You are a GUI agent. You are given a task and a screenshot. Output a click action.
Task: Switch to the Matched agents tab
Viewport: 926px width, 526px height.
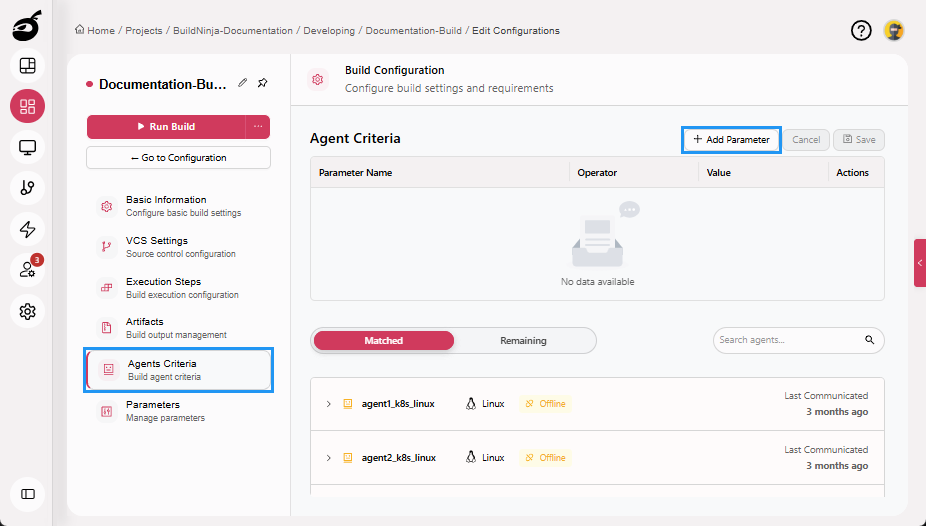pos(383,341)
